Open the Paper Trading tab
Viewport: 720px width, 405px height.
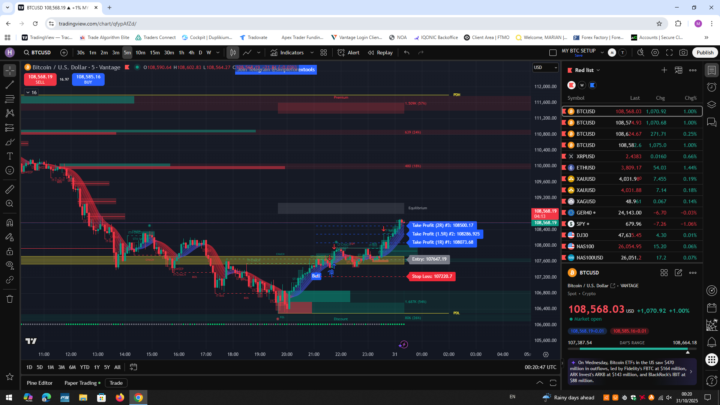82,383
